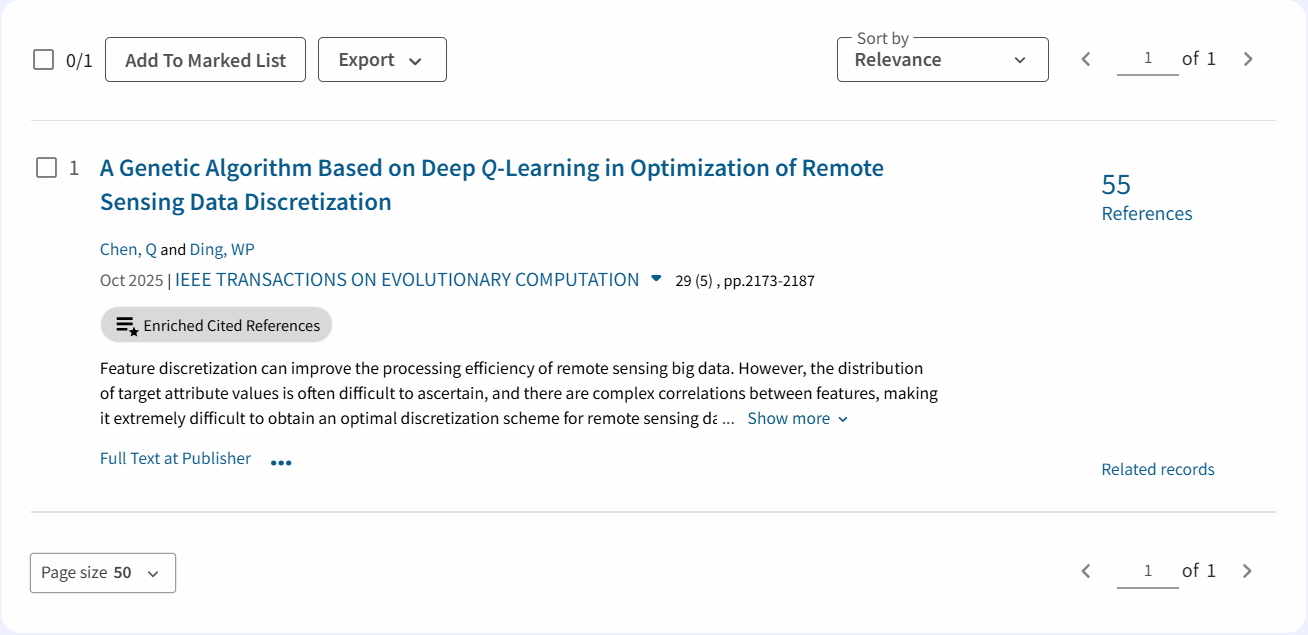Open the Export dropdown menu
1308x635 pixels.
point(382,60)
